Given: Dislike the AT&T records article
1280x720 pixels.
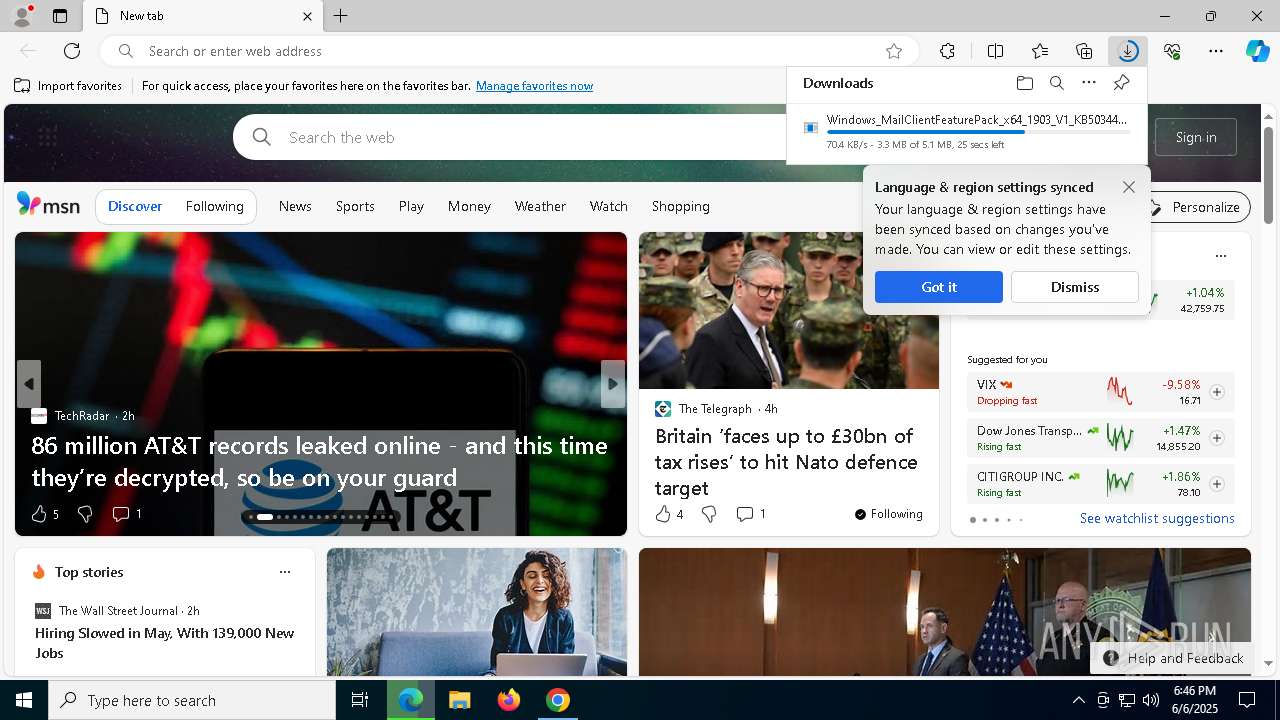Looking at the screenshot, I should click(x=85, y=514).
